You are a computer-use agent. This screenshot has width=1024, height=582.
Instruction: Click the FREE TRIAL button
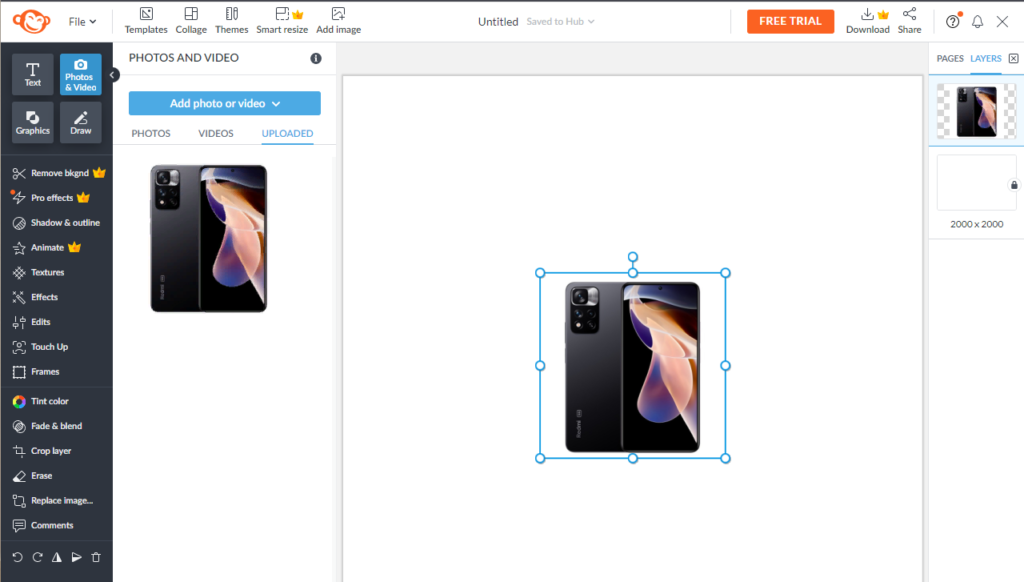pyautogui.click(x=790, y=21)
